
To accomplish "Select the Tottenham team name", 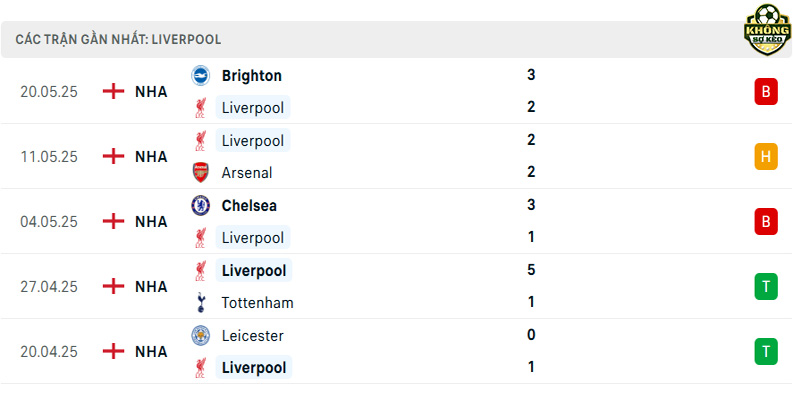I will (x=258, y=303).
